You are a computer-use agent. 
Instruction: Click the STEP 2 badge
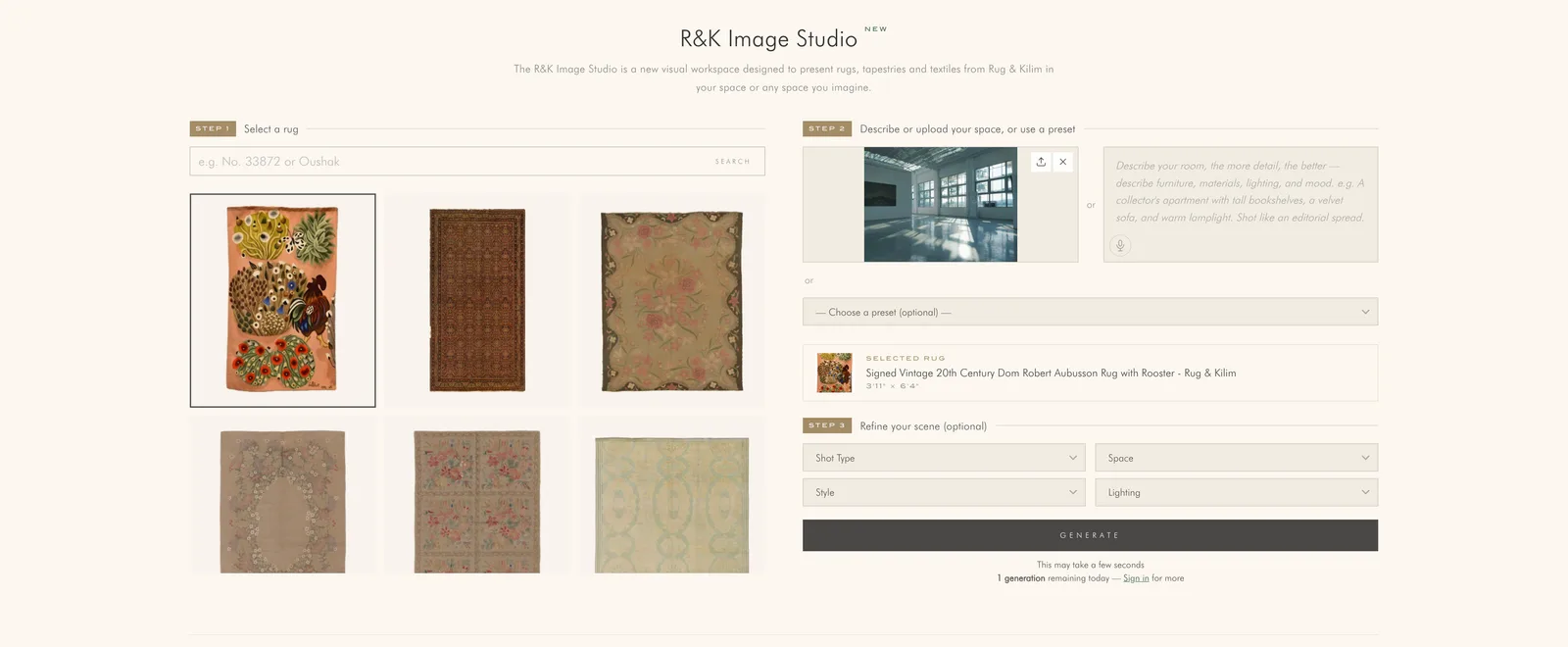coord(827,128)
